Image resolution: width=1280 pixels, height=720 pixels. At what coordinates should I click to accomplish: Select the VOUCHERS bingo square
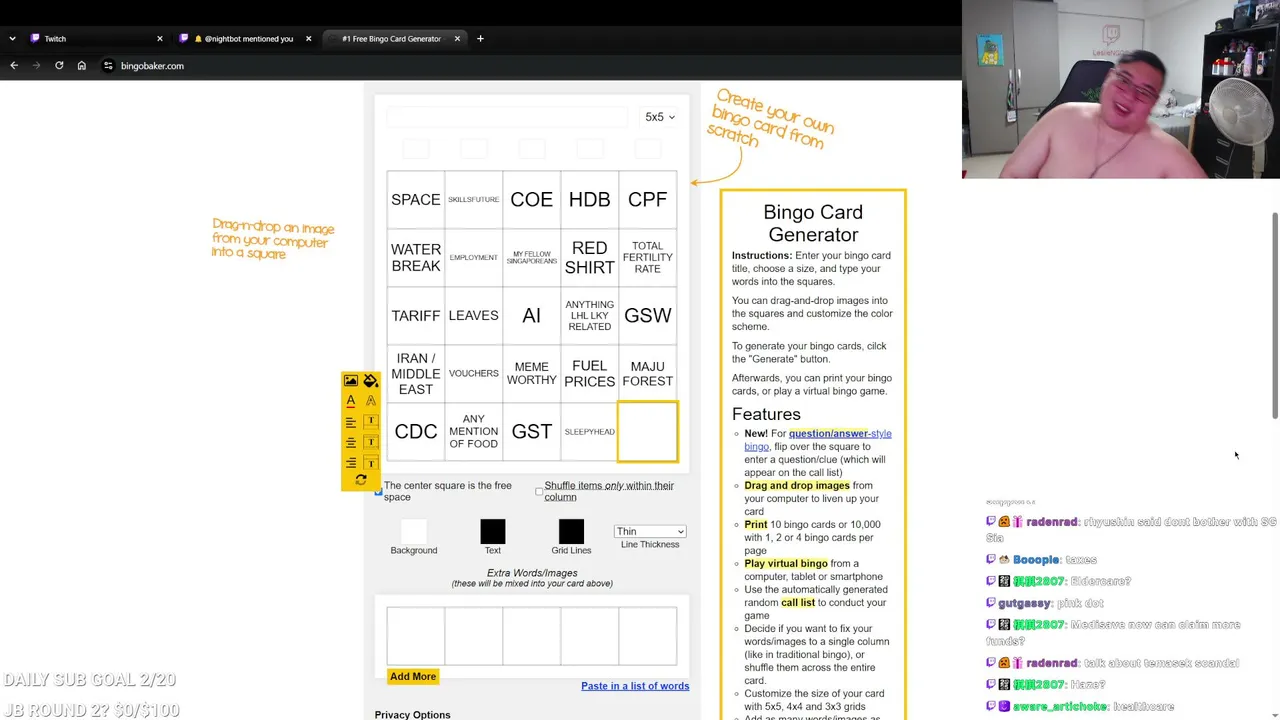coord(474,374)
